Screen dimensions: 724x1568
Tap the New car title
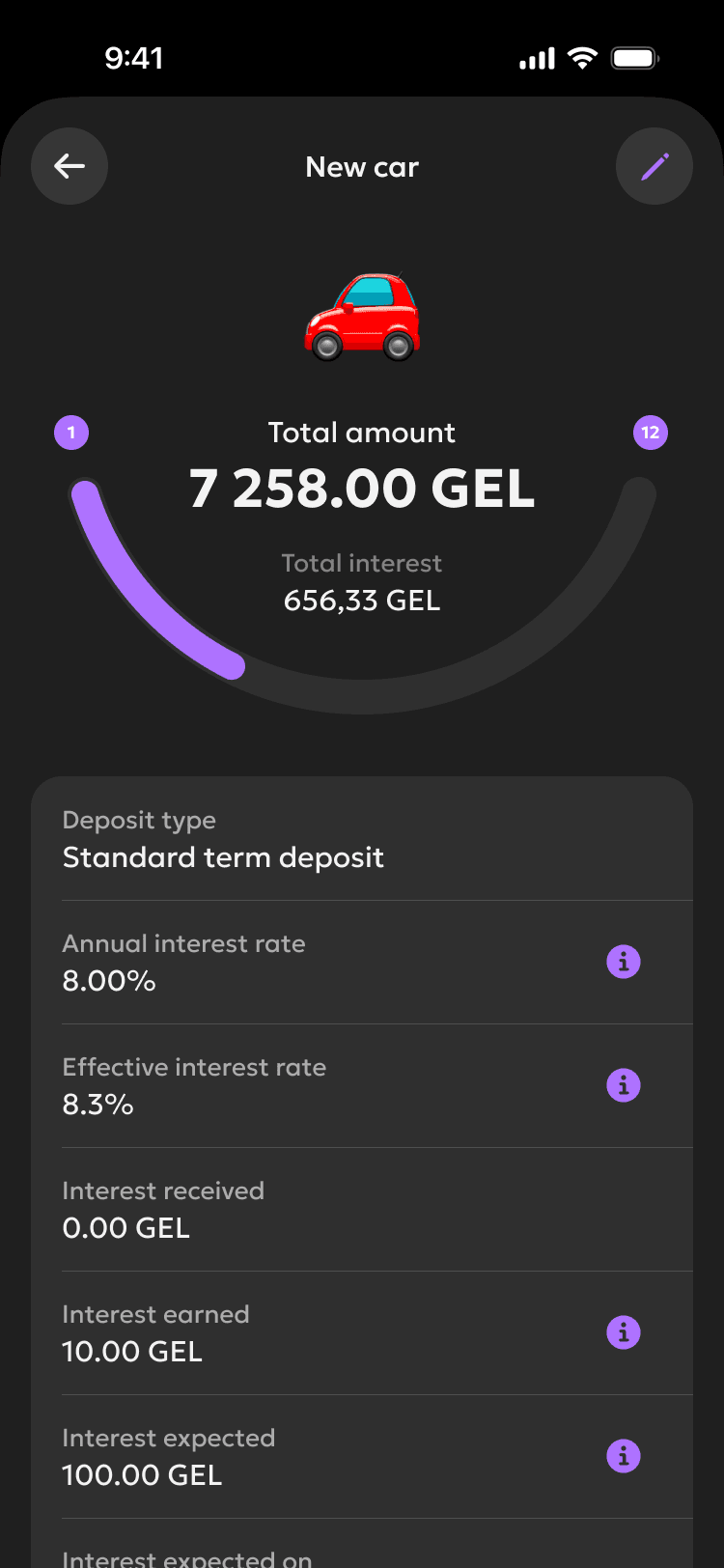pyautogui.click(x=362, y=167)
